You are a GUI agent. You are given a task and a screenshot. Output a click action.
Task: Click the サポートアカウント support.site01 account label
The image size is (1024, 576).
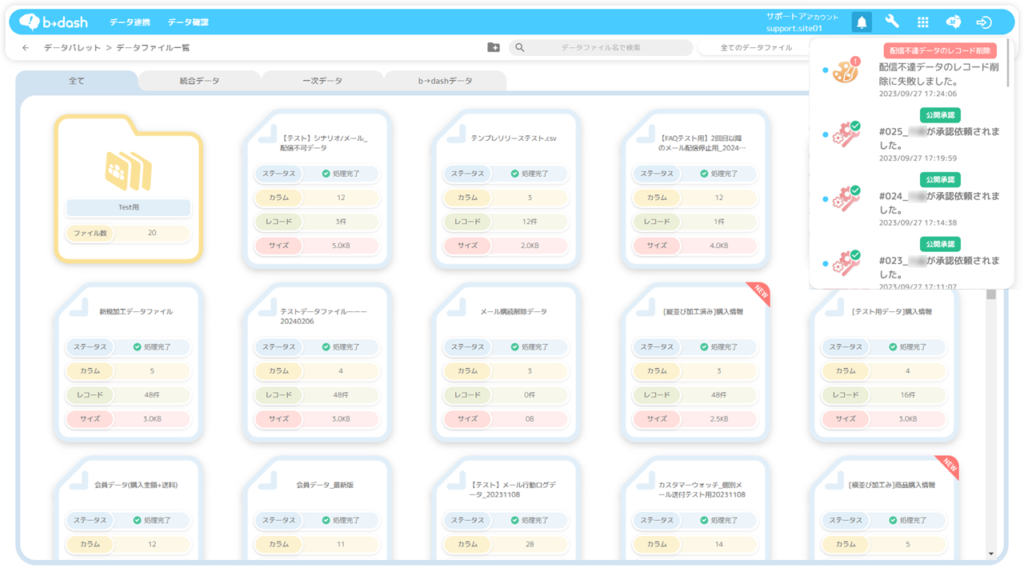tap(802, 22)
